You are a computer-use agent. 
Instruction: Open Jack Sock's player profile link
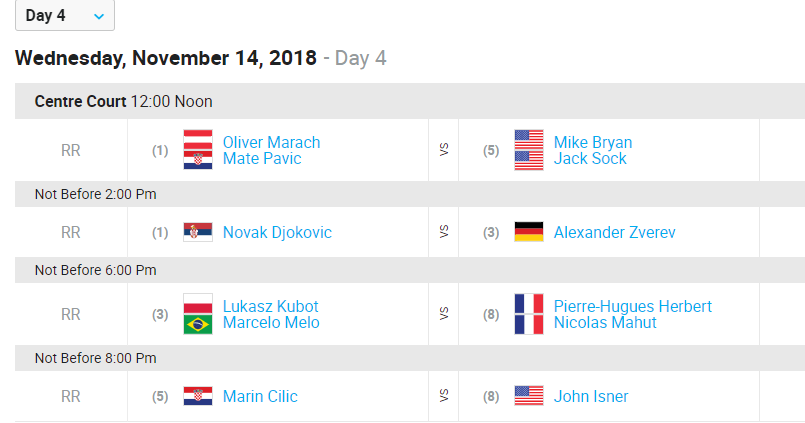(590, 159)
